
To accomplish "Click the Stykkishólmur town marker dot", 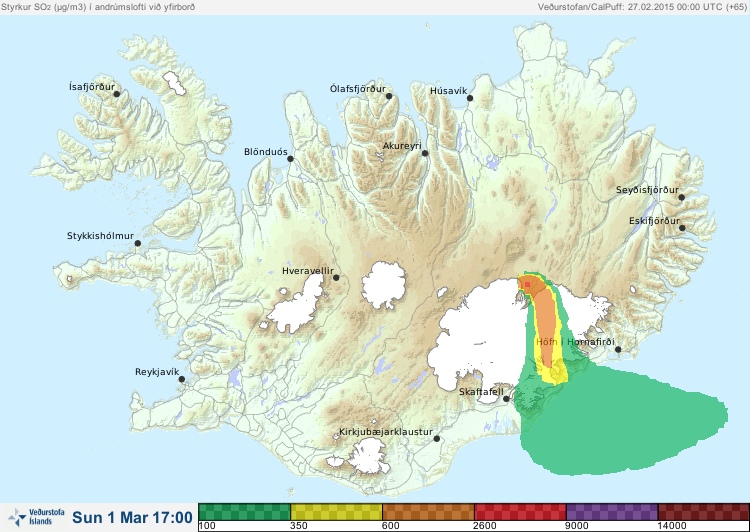I will 138,243.
